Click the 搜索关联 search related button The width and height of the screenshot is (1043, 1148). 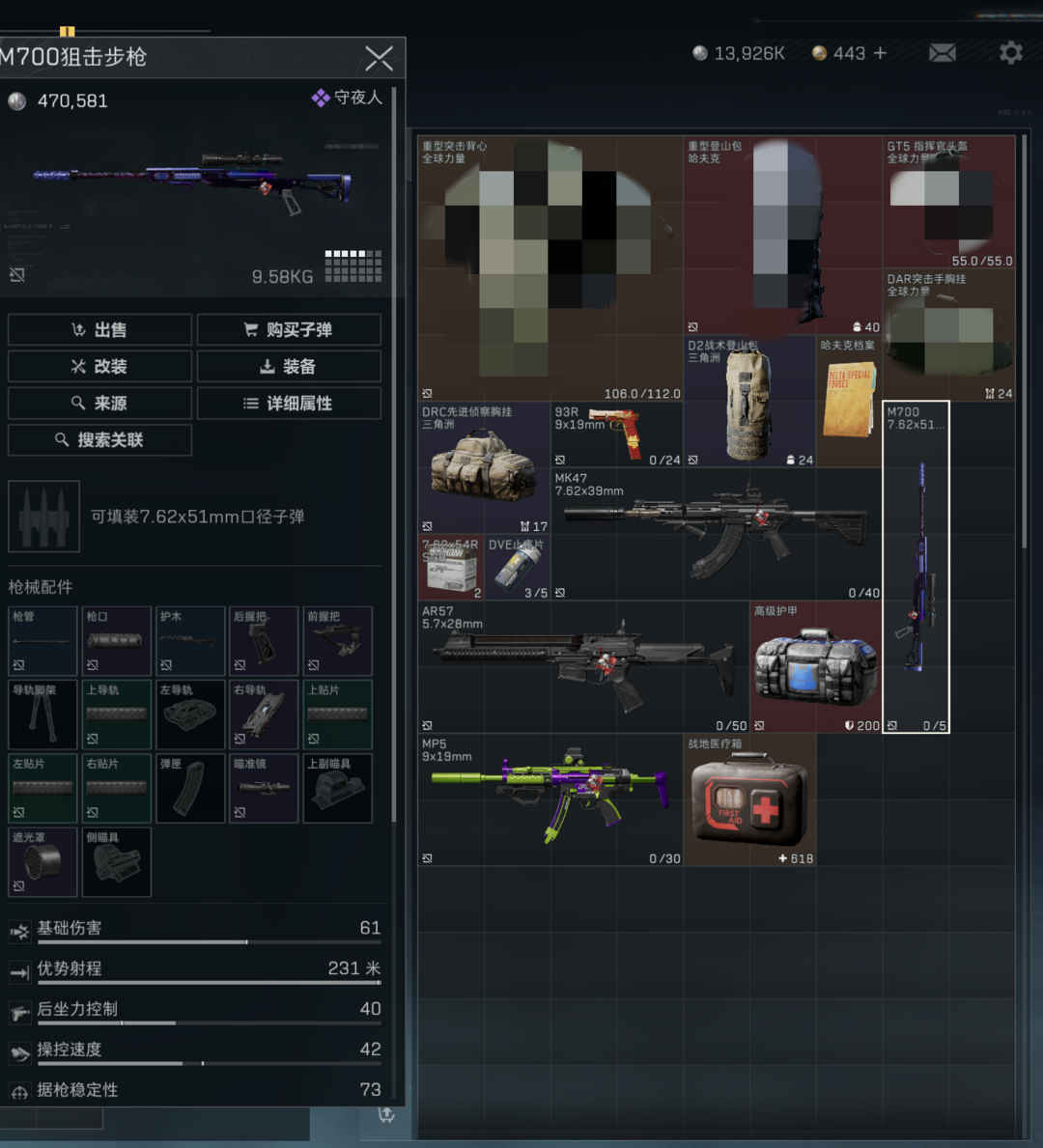click(99, 440)
